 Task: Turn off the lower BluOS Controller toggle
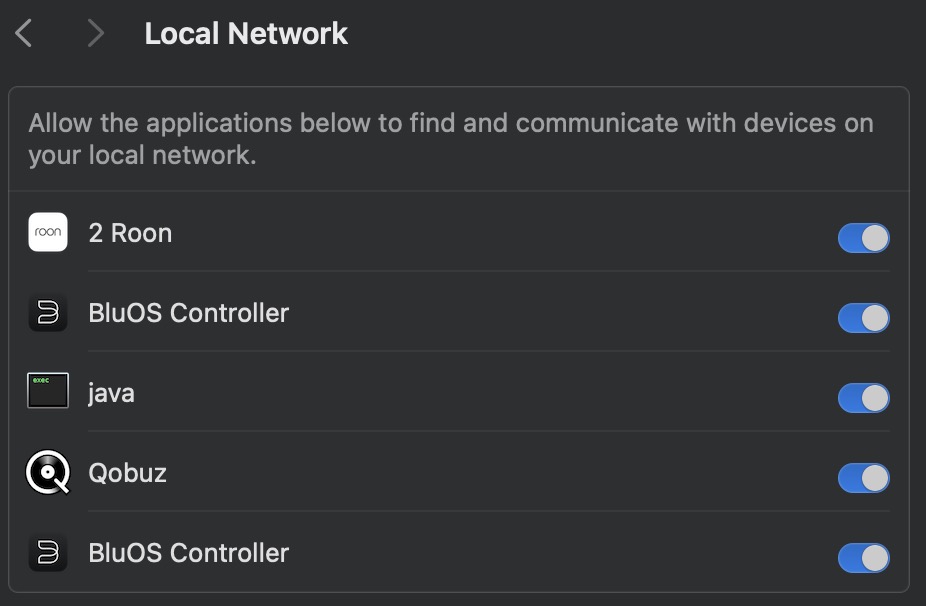click(x=863, y=558)
